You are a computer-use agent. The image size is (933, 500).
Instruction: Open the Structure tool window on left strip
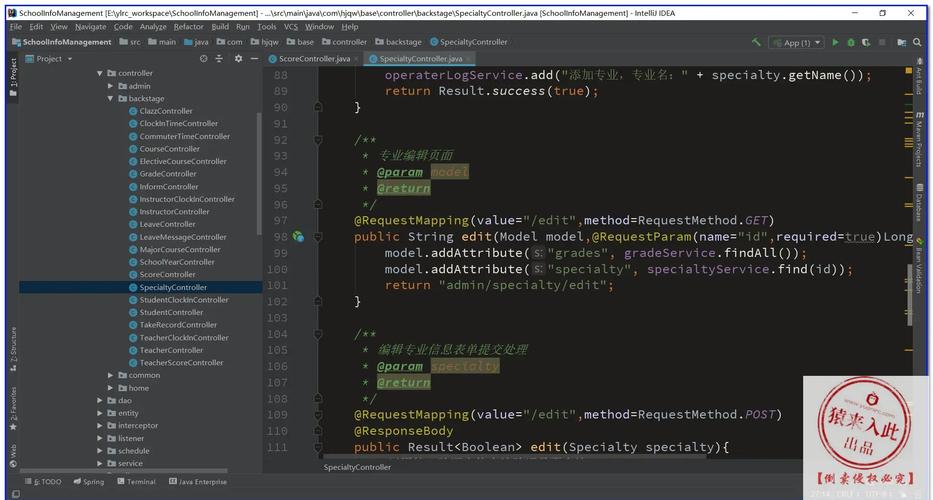(x=14, y=349)
